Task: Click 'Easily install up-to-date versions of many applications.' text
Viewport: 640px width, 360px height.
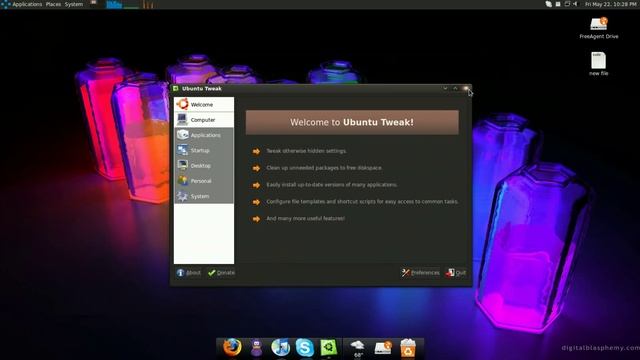Action: point(332,184)
